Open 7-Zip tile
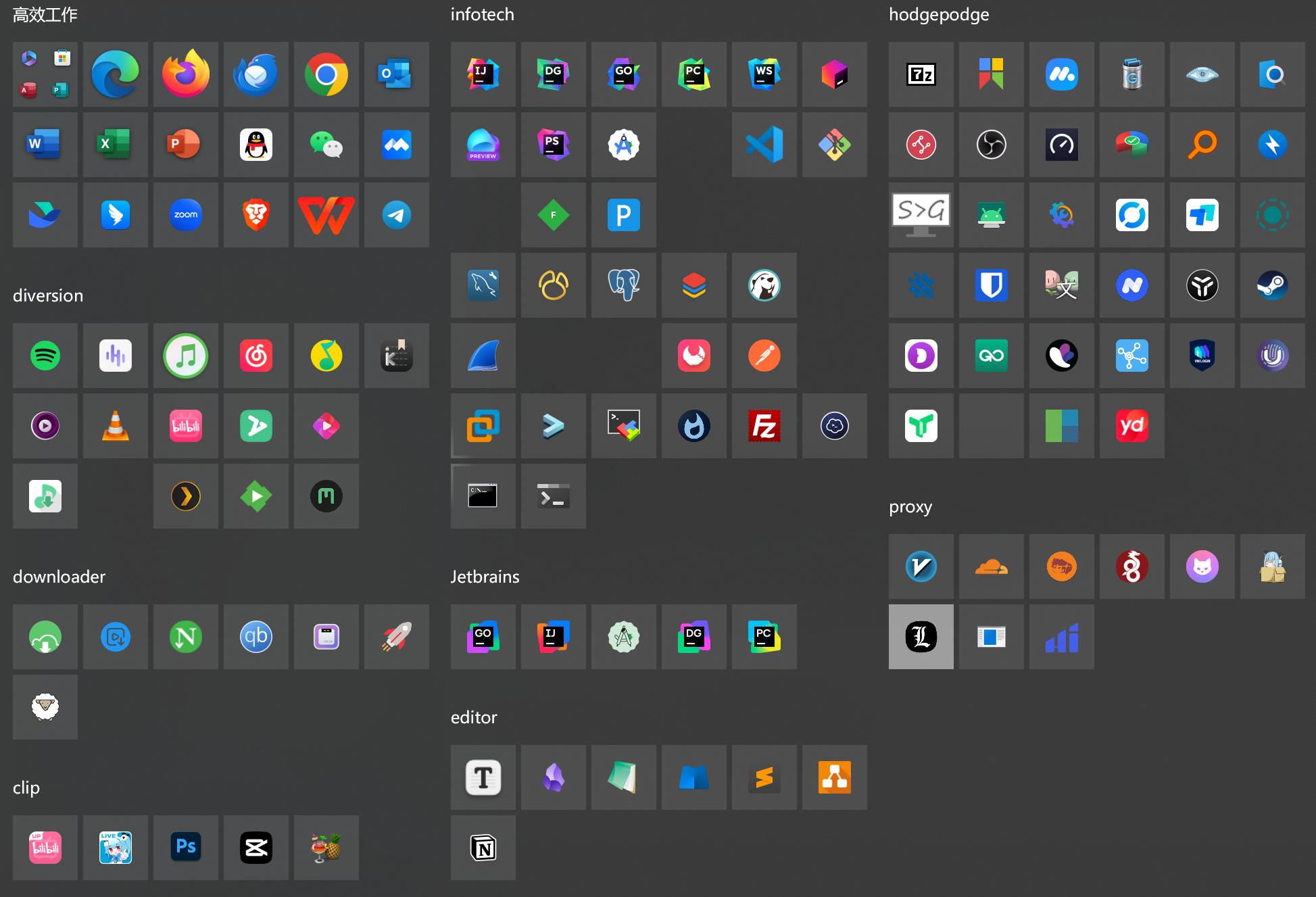The image size is (1316, 897). 921,74
